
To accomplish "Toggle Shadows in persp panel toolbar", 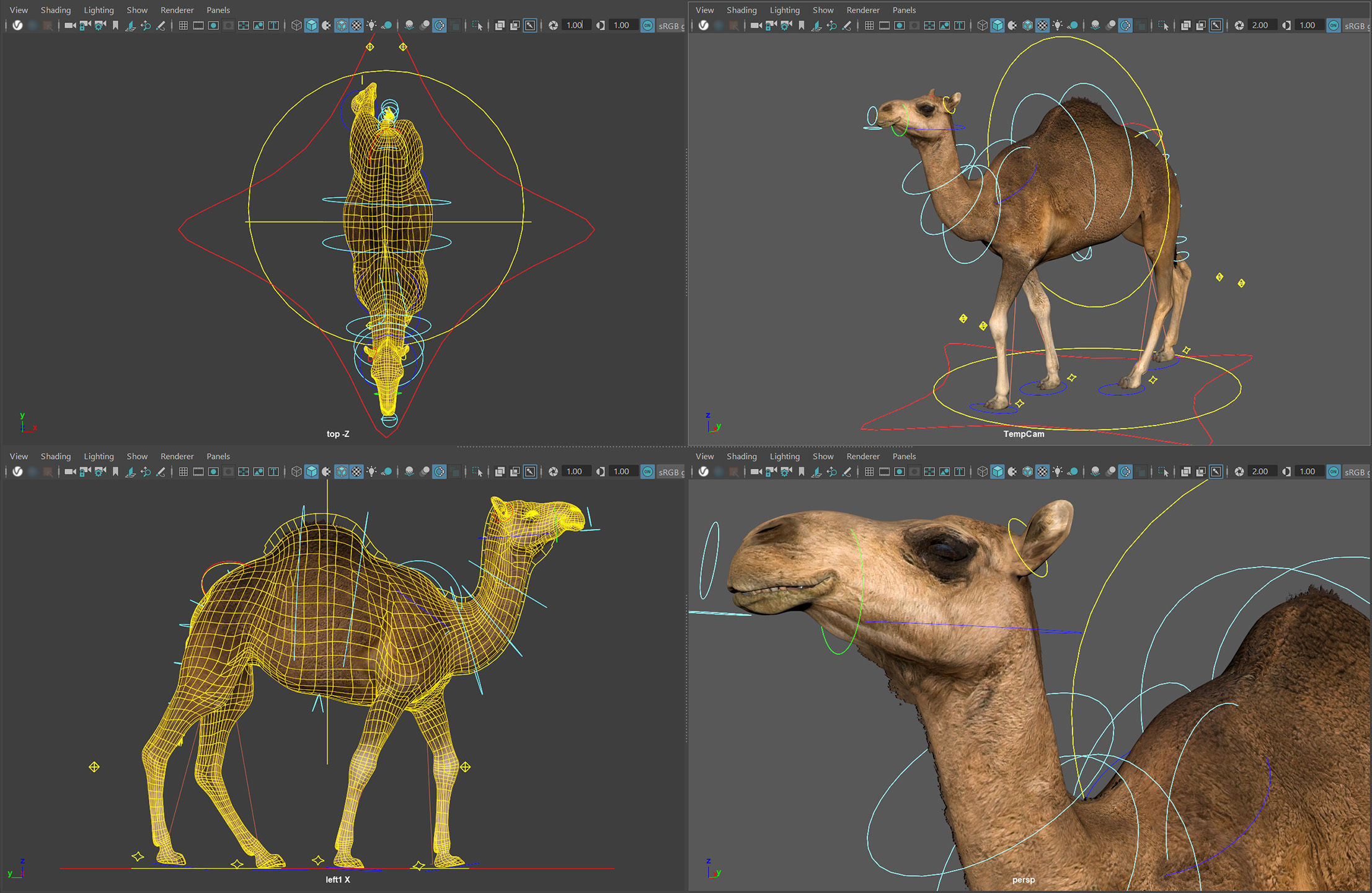I will (x=1073, y=471).
